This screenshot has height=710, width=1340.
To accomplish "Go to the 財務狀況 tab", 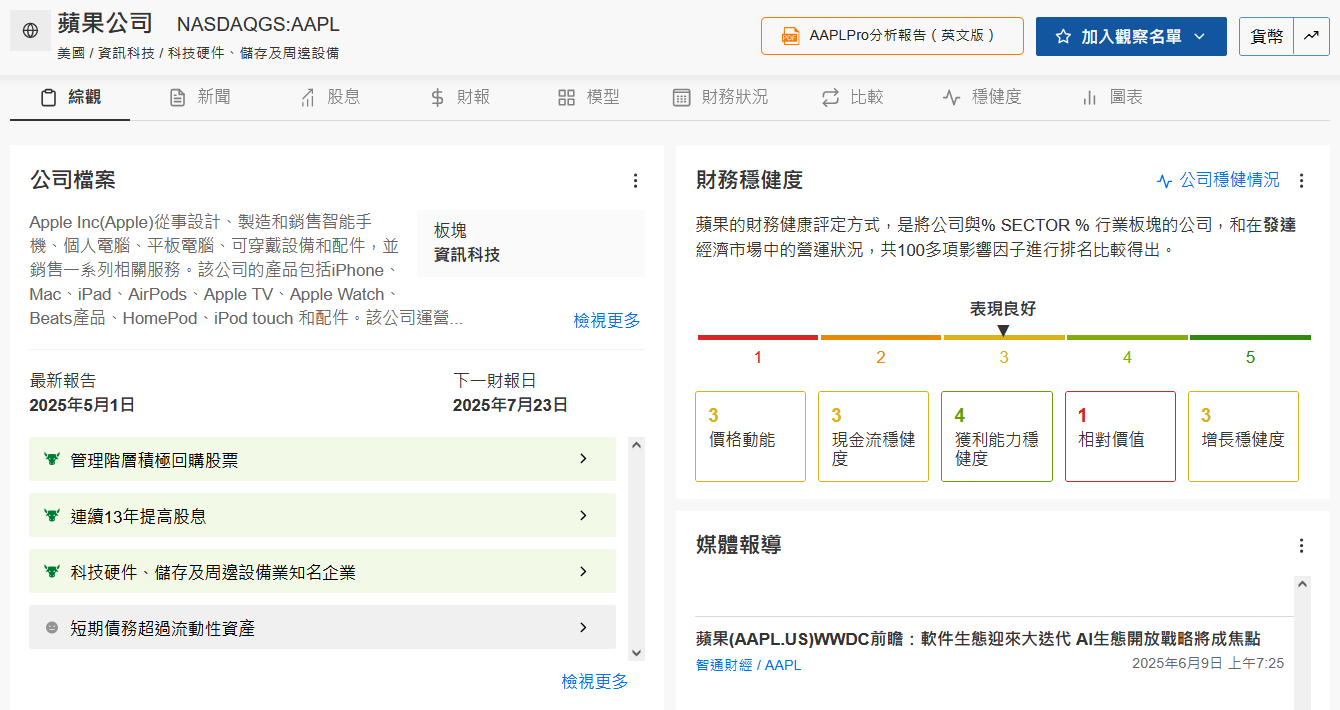I will tap(720, 97).
